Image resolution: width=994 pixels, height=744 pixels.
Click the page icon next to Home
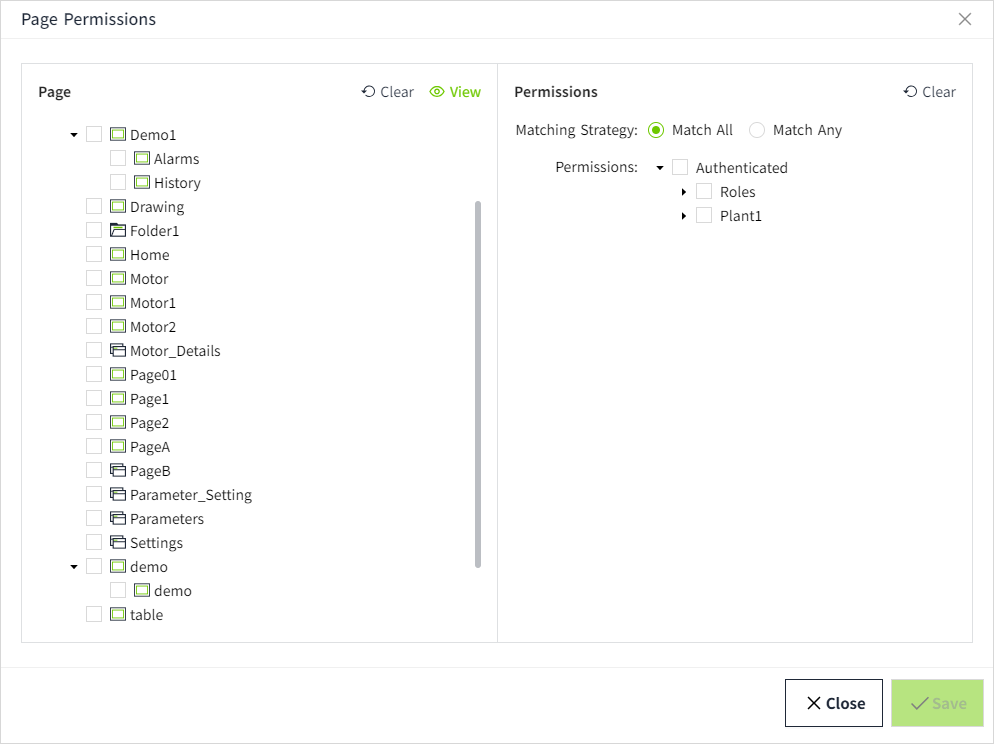point(118,255)
